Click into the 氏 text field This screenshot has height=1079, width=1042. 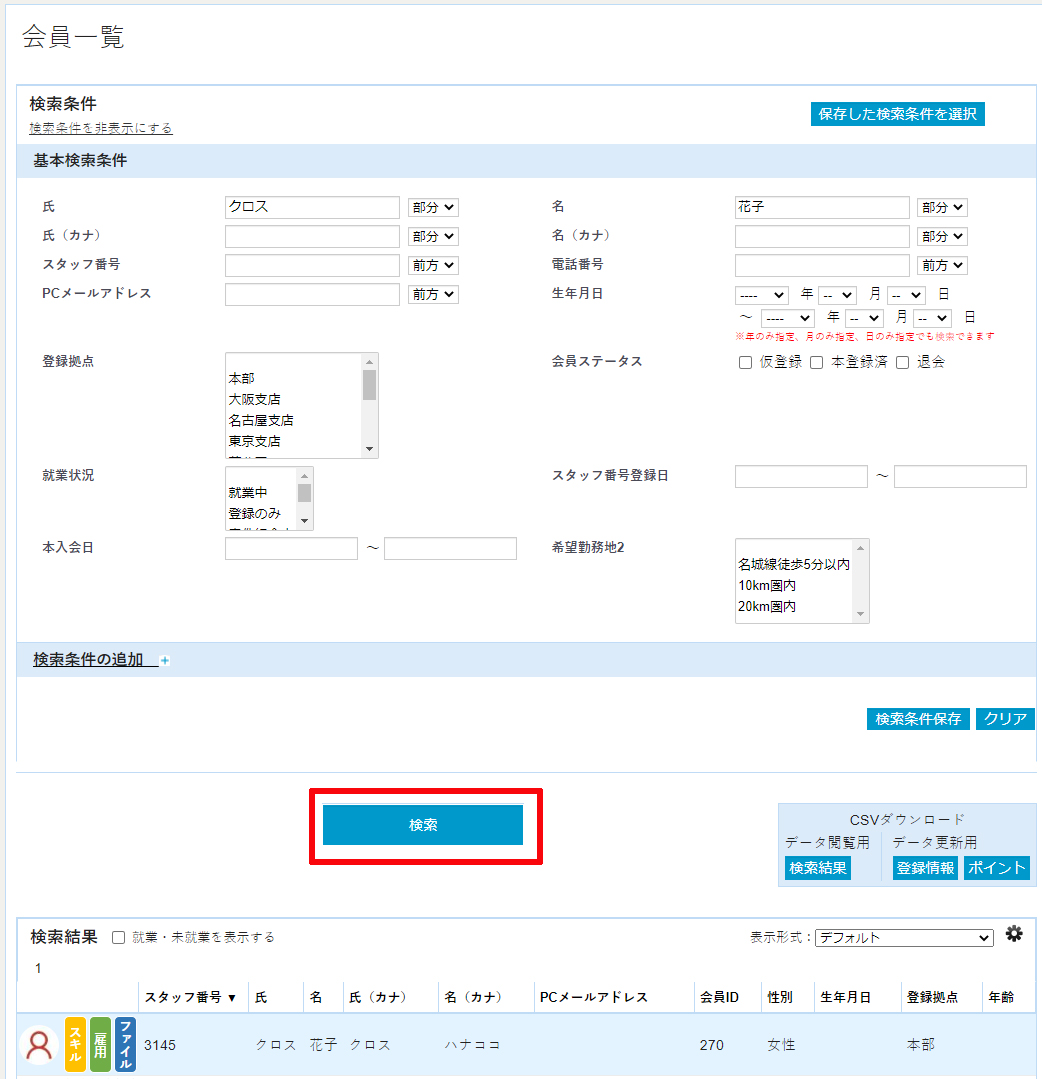(x=312, y=207)
